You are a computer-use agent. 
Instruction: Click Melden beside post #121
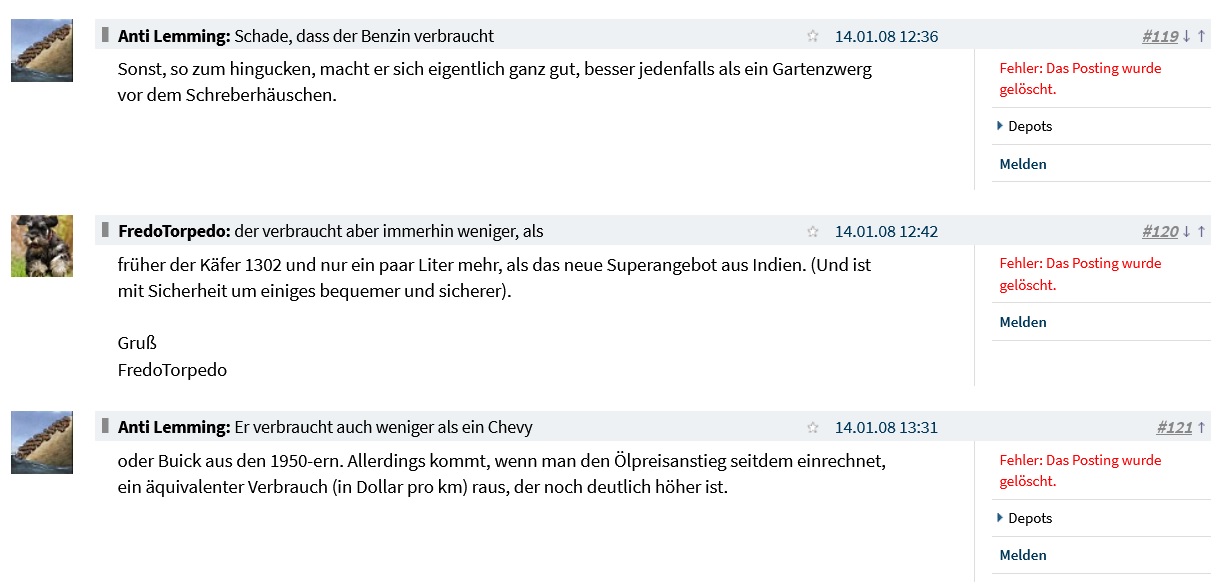click(1022, 555)
